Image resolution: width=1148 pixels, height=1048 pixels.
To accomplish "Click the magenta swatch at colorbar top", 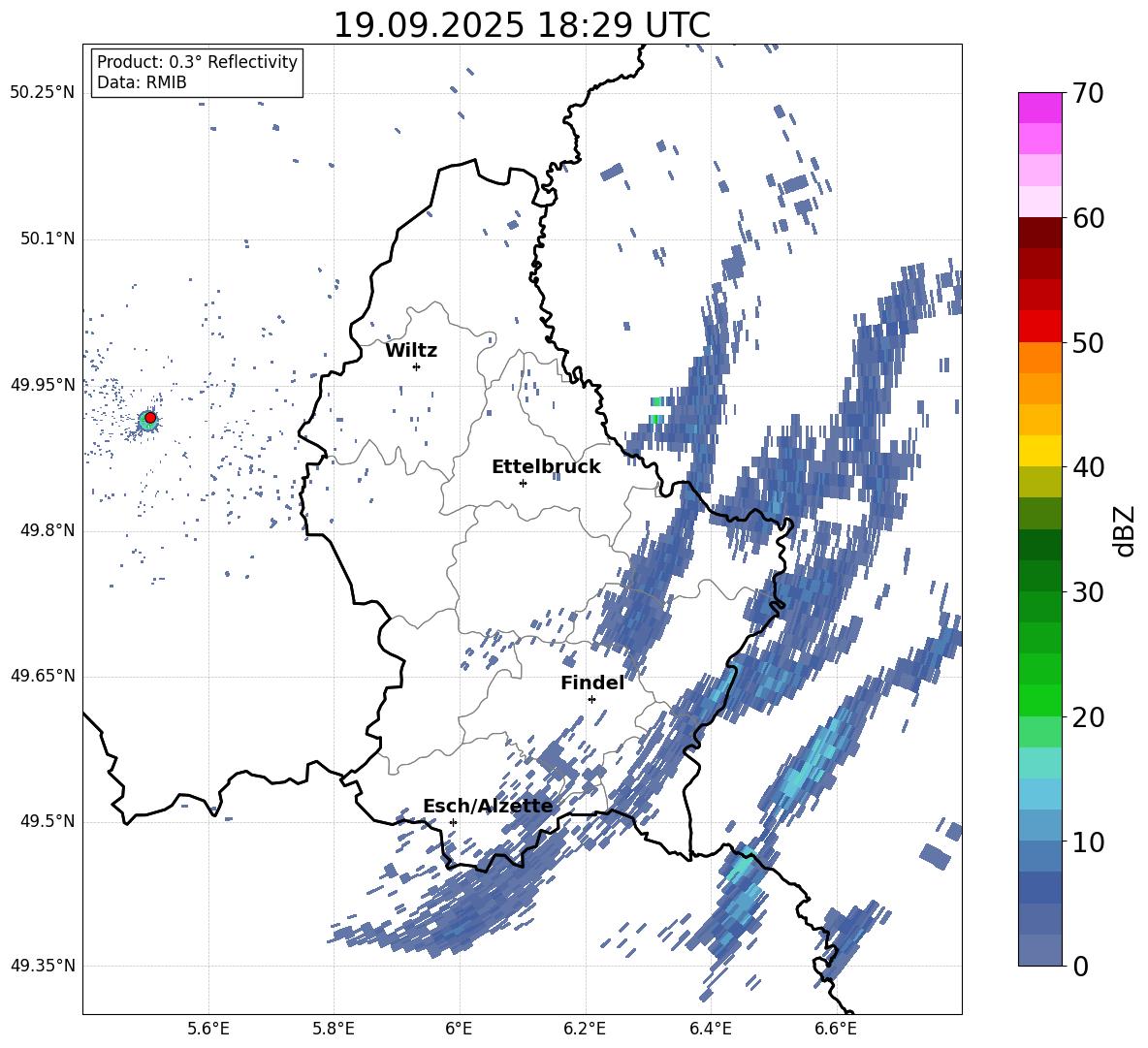I will click(1039, 108).
